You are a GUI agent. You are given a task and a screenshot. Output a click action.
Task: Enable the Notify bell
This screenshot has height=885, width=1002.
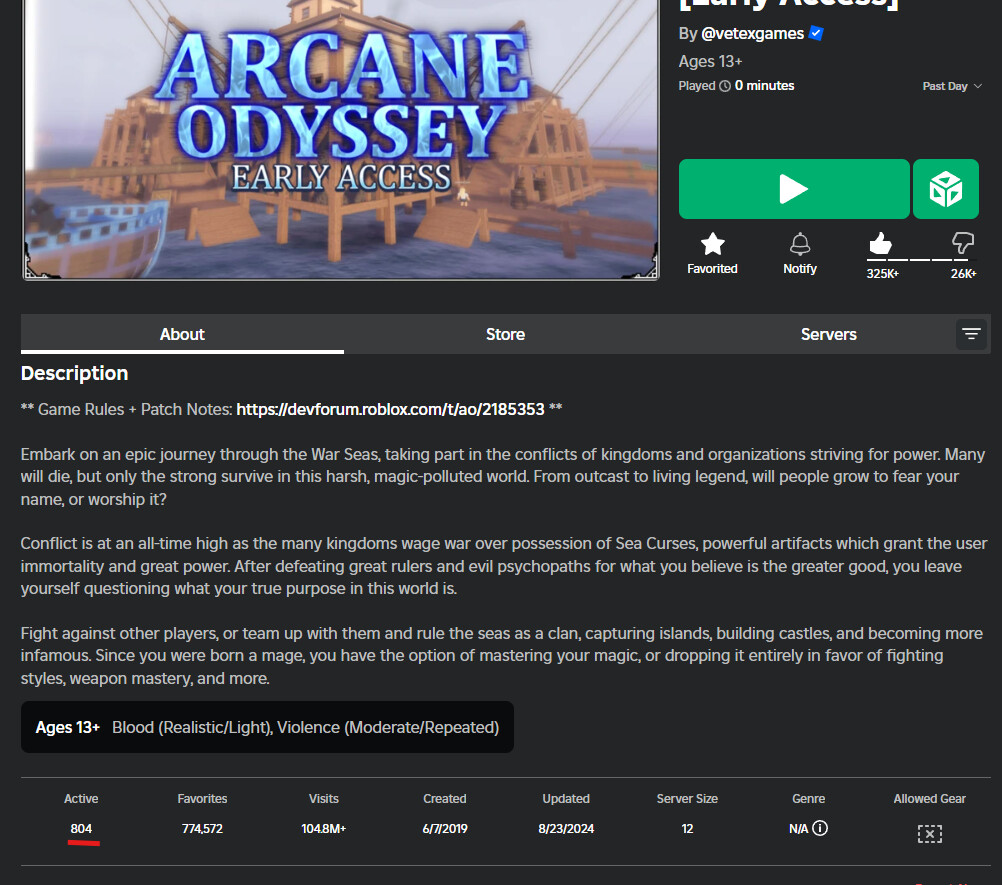pos(800,244)
